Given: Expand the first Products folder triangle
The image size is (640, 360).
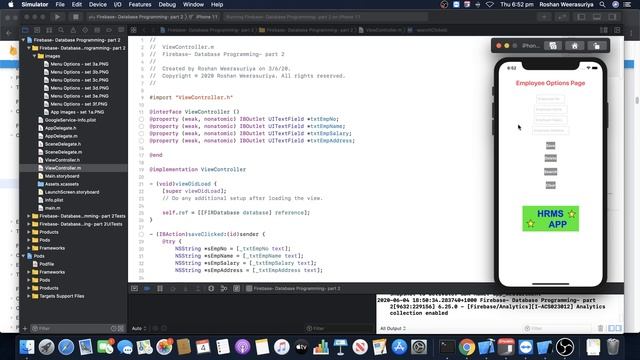Looking at the screenshot, I should pyautogui.click(x=29, y=232).
